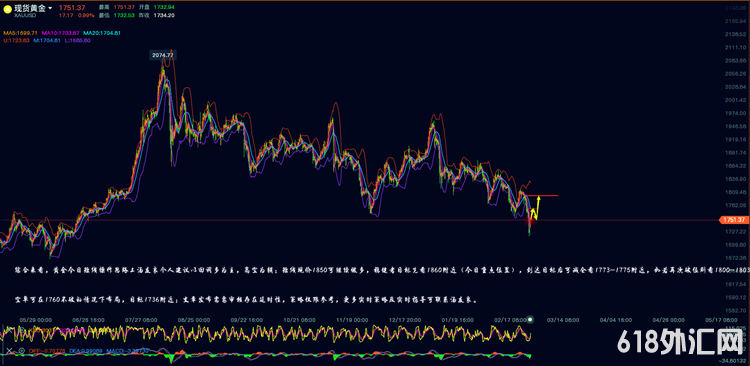Image resolution: width=750 pixels, height=366 pixels.
Task: Click the yellow arrow drawing on chart
Action: pos(536,209)
